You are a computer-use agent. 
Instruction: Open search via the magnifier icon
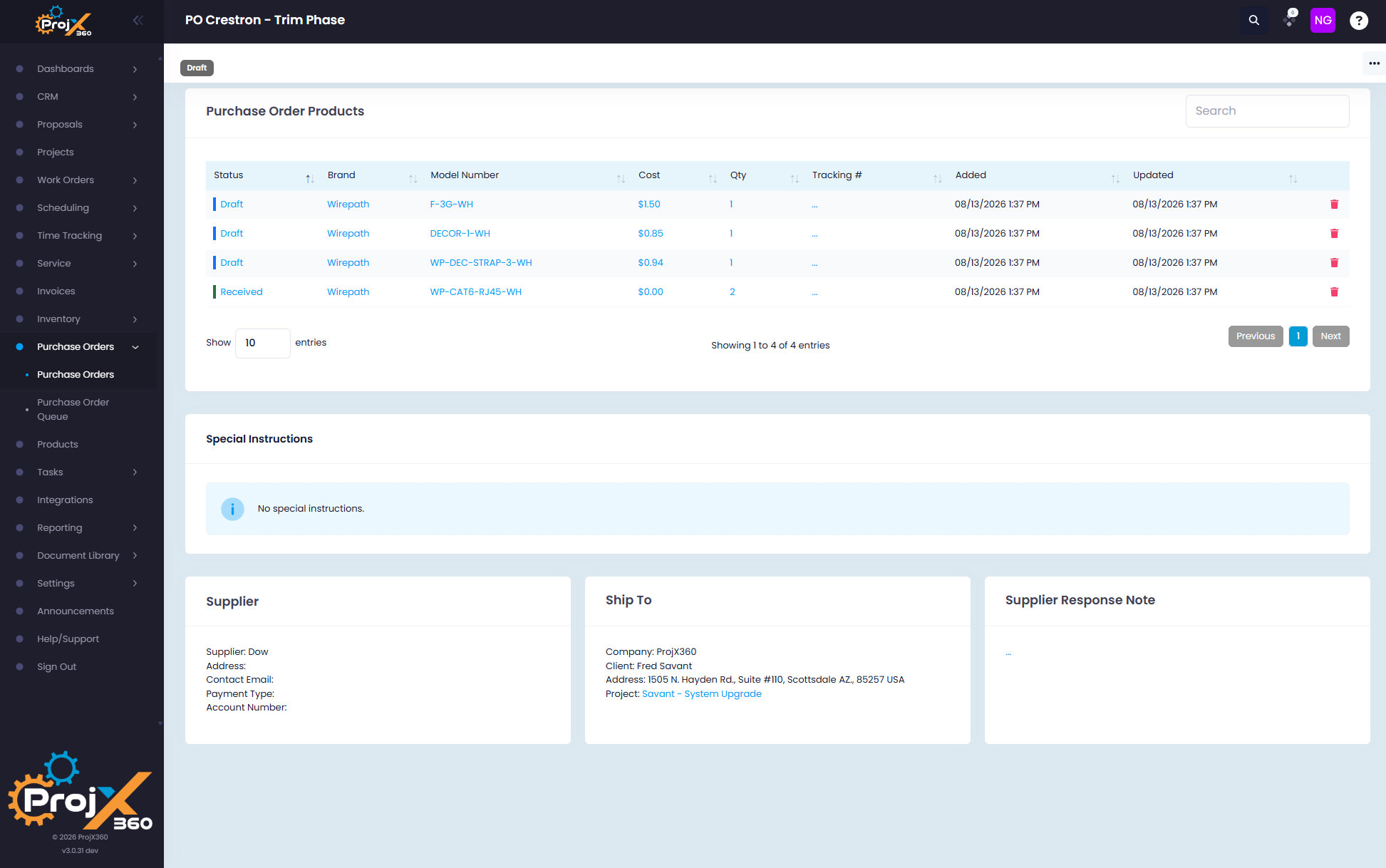[x=1253, y=21]
